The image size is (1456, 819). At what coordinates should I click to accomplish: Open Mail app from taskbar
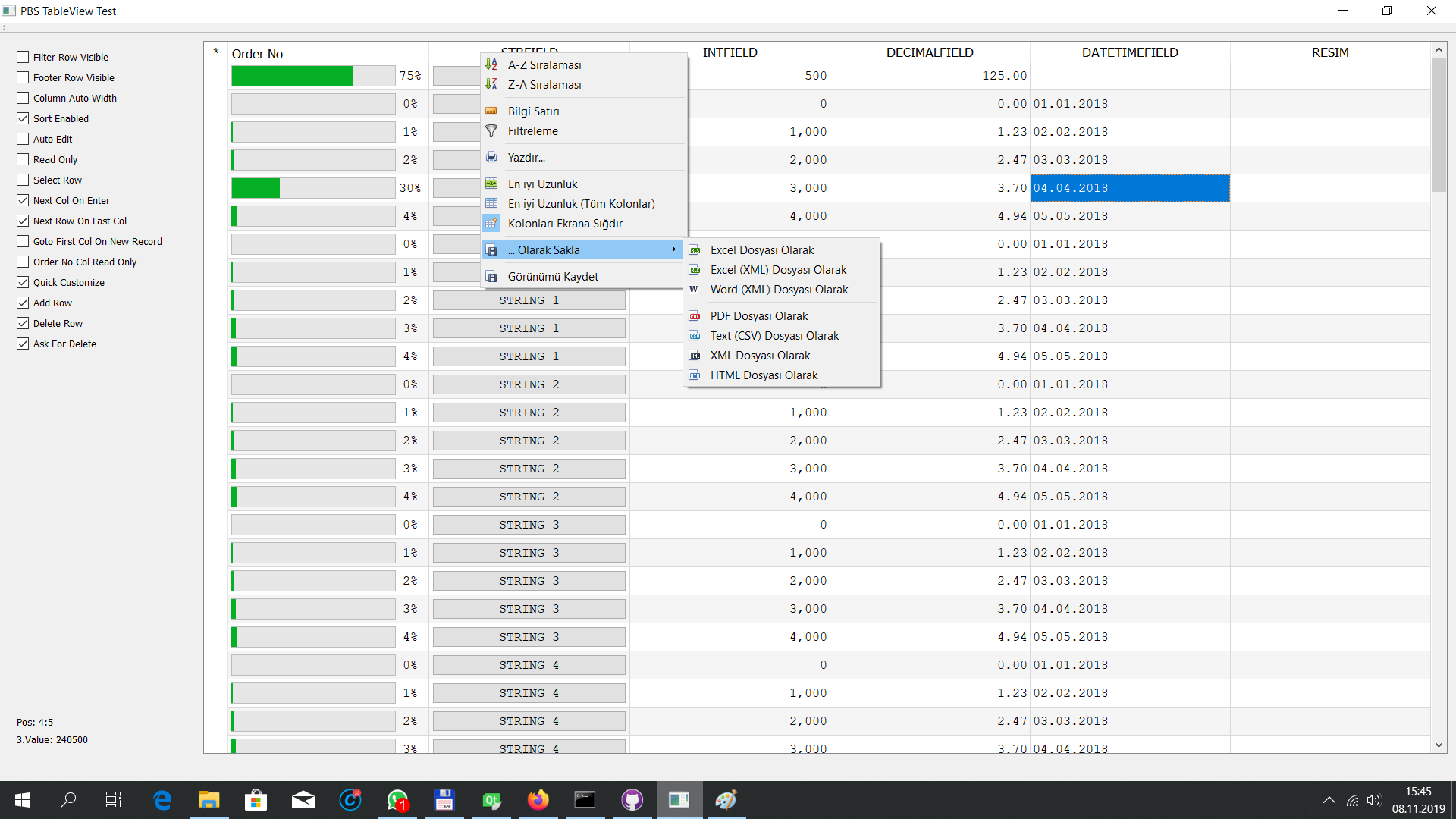pos(303,800)
